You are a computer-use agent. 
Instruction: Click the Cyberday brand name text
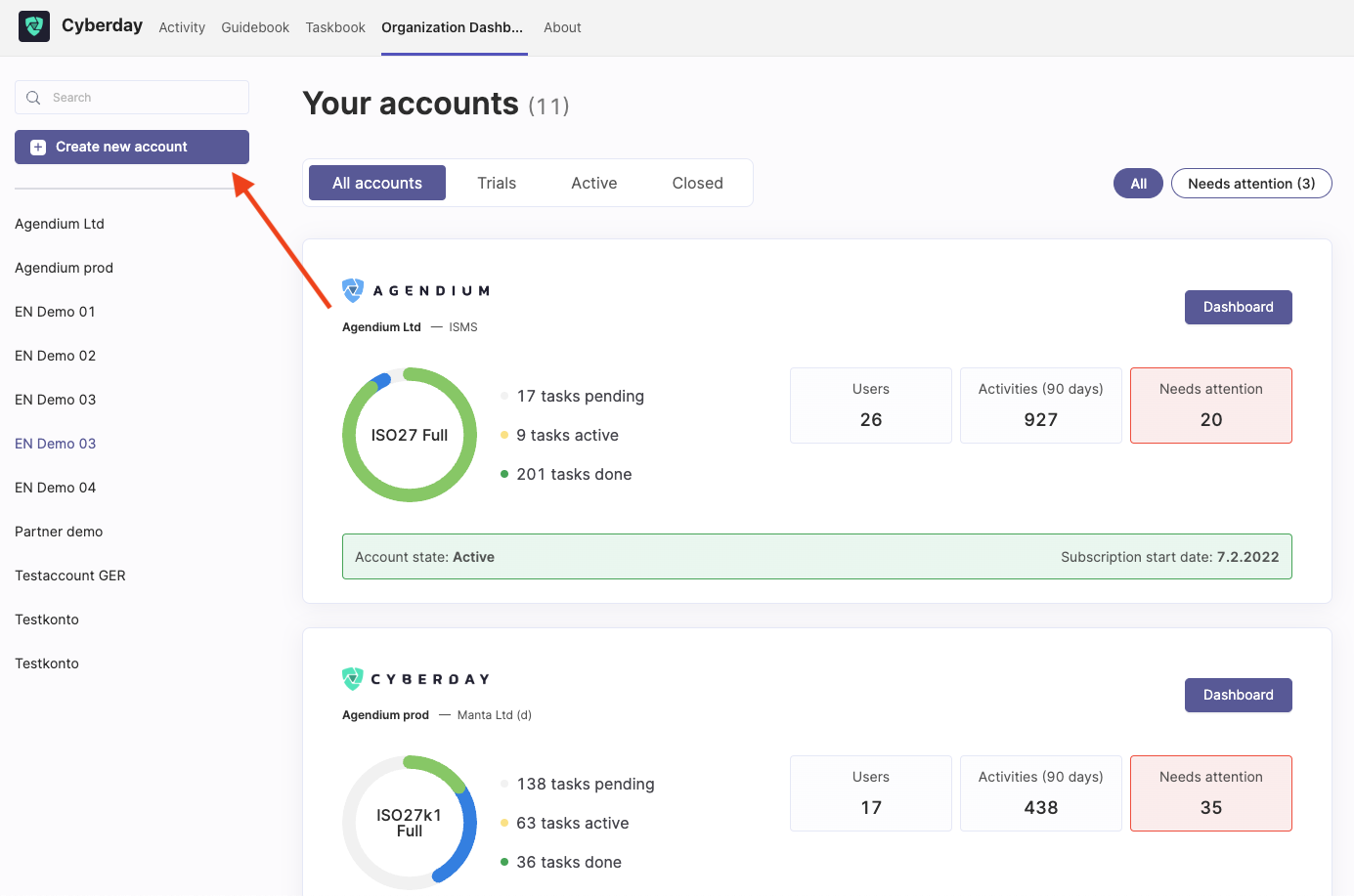103,25
